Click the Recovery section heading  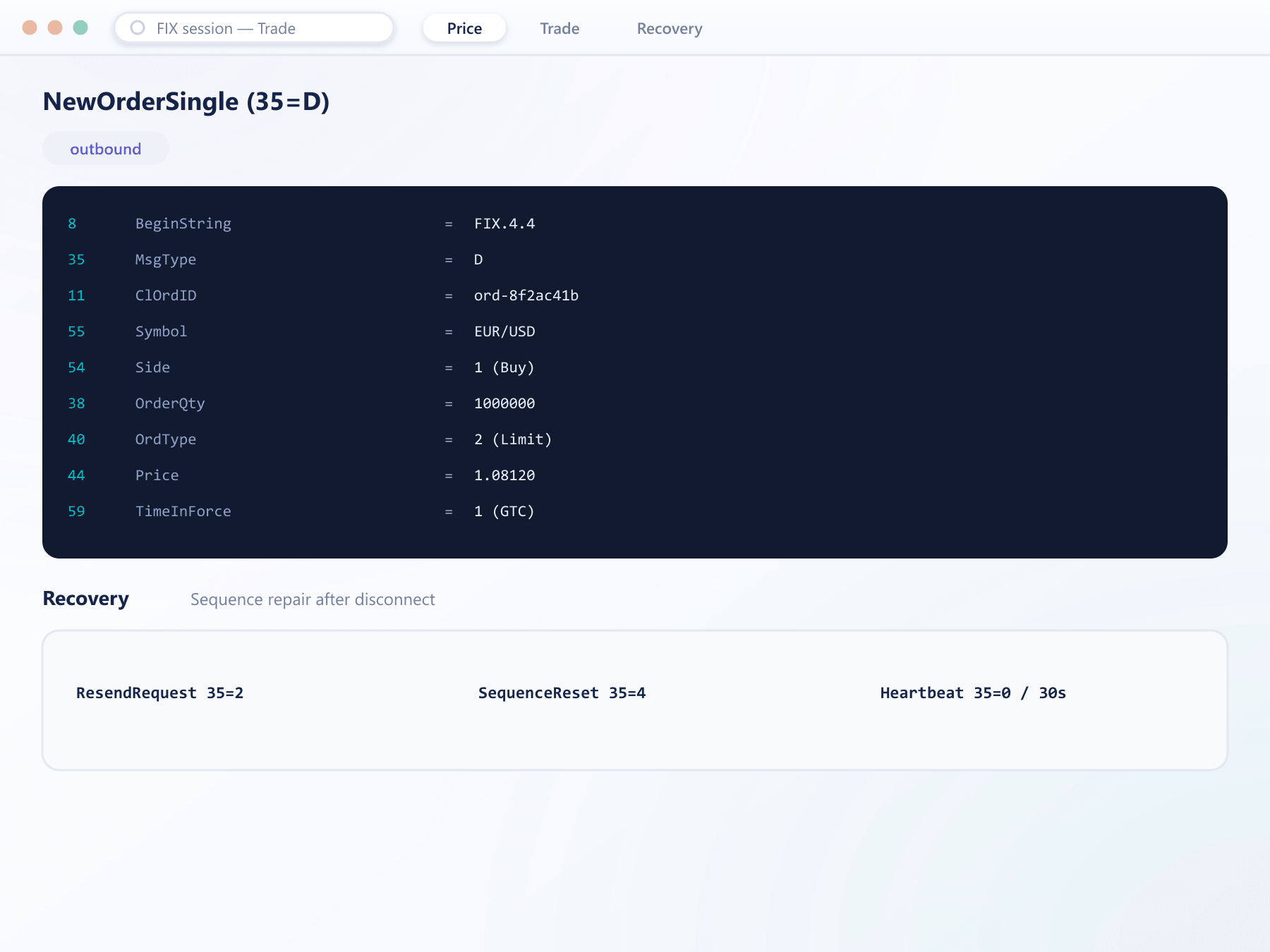(86, 599)
